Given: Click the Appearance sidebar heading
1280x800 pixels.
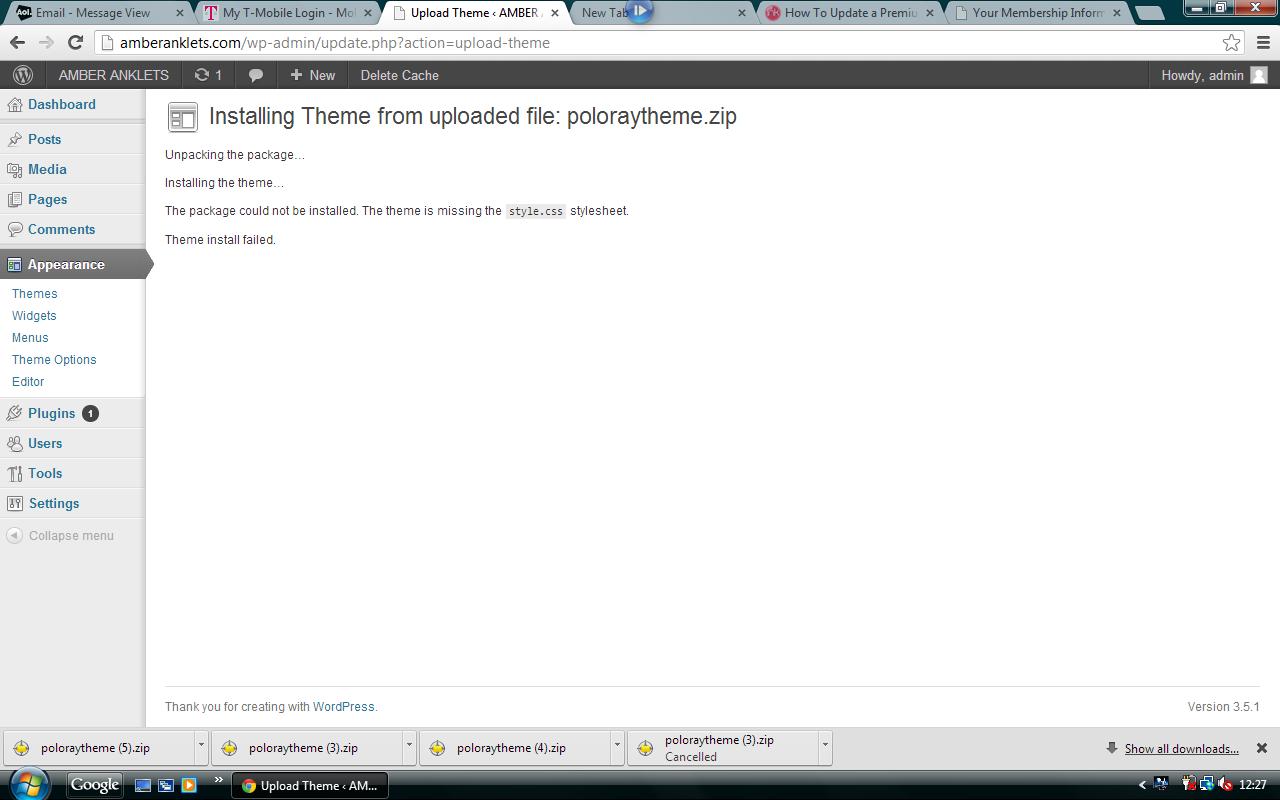Looking at the screenshot, I should tap(72, 264).
